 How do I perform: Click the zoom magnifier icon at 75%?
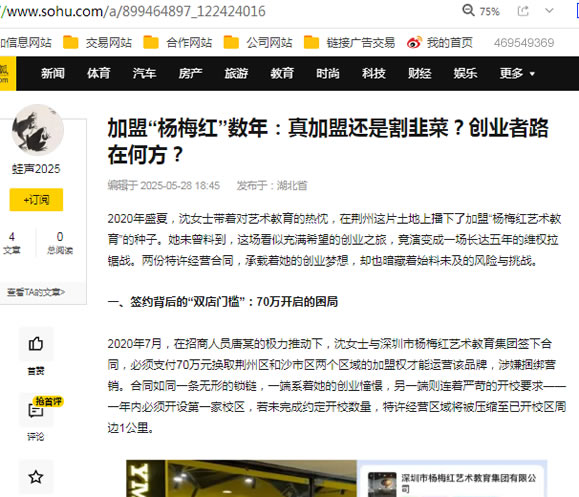[x=468, y=10]
